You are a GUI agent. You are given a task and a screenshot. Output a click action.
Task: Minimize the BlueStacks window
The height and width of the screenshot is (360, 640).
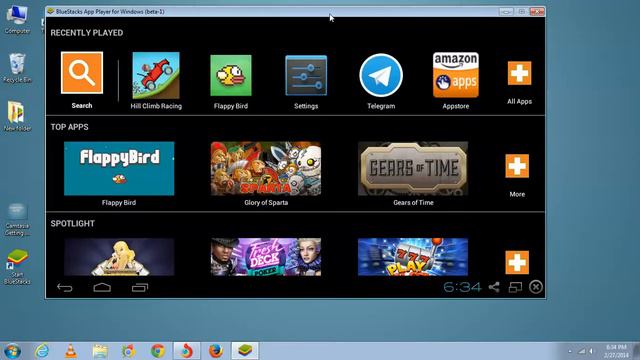coord(506,12)
